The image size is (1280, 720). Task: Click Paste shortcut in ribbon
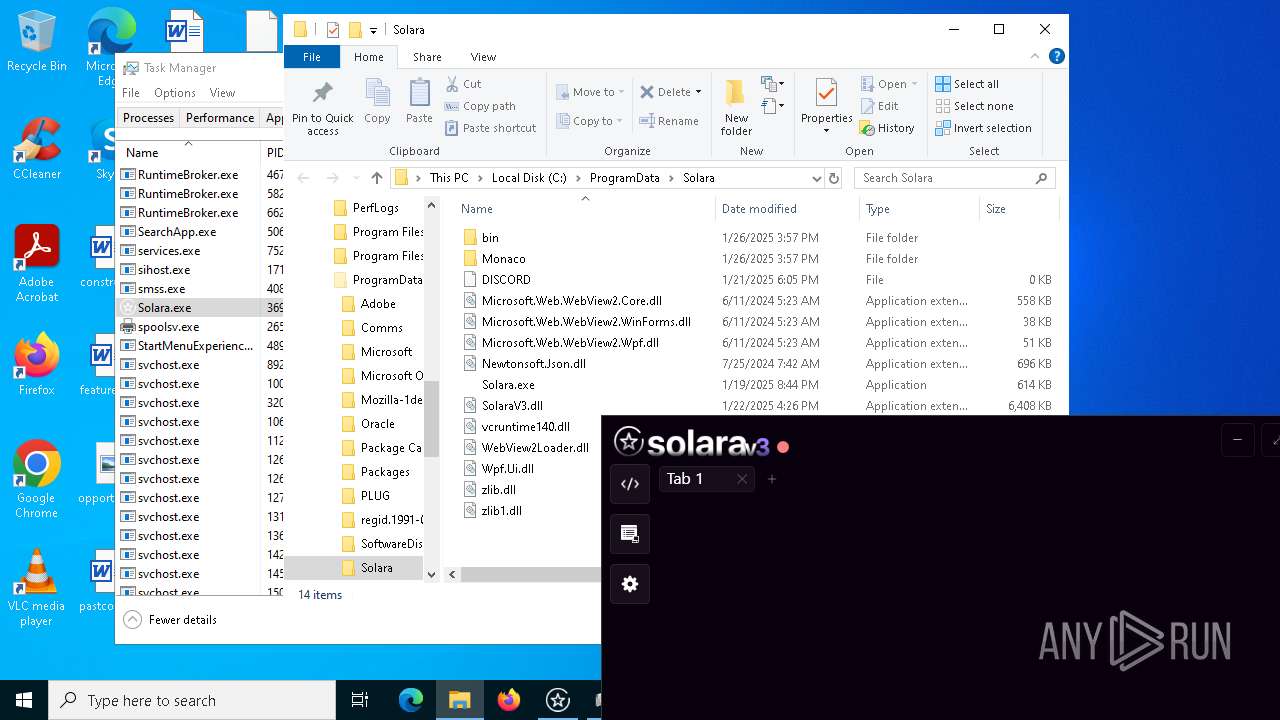[x=490, y=128]
